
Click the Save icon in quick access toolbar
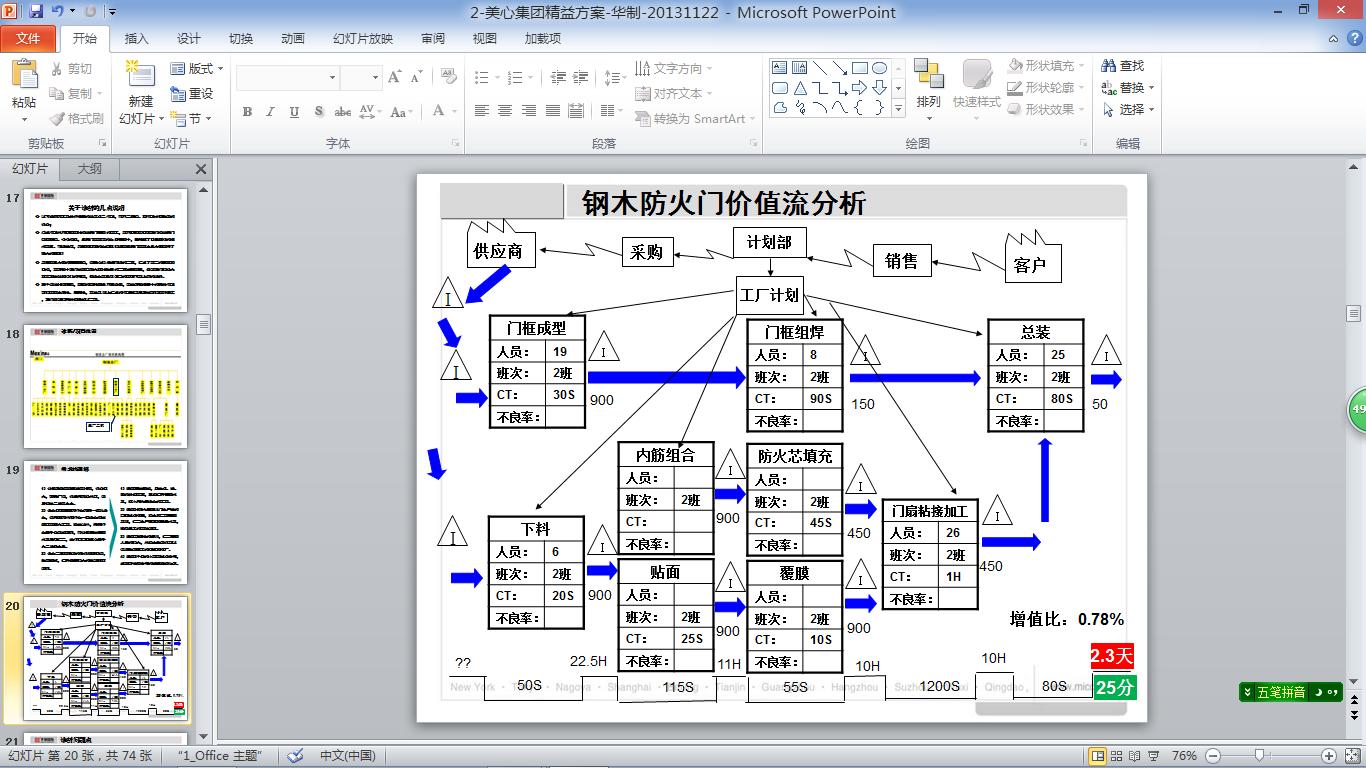click(x=36, y=12)
